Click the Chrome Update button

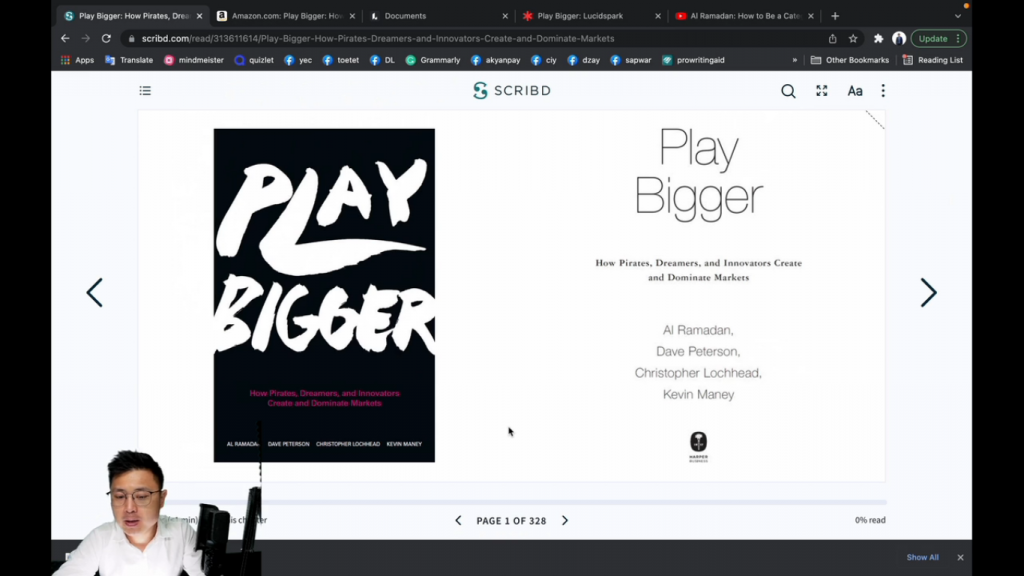coord(938,39)
